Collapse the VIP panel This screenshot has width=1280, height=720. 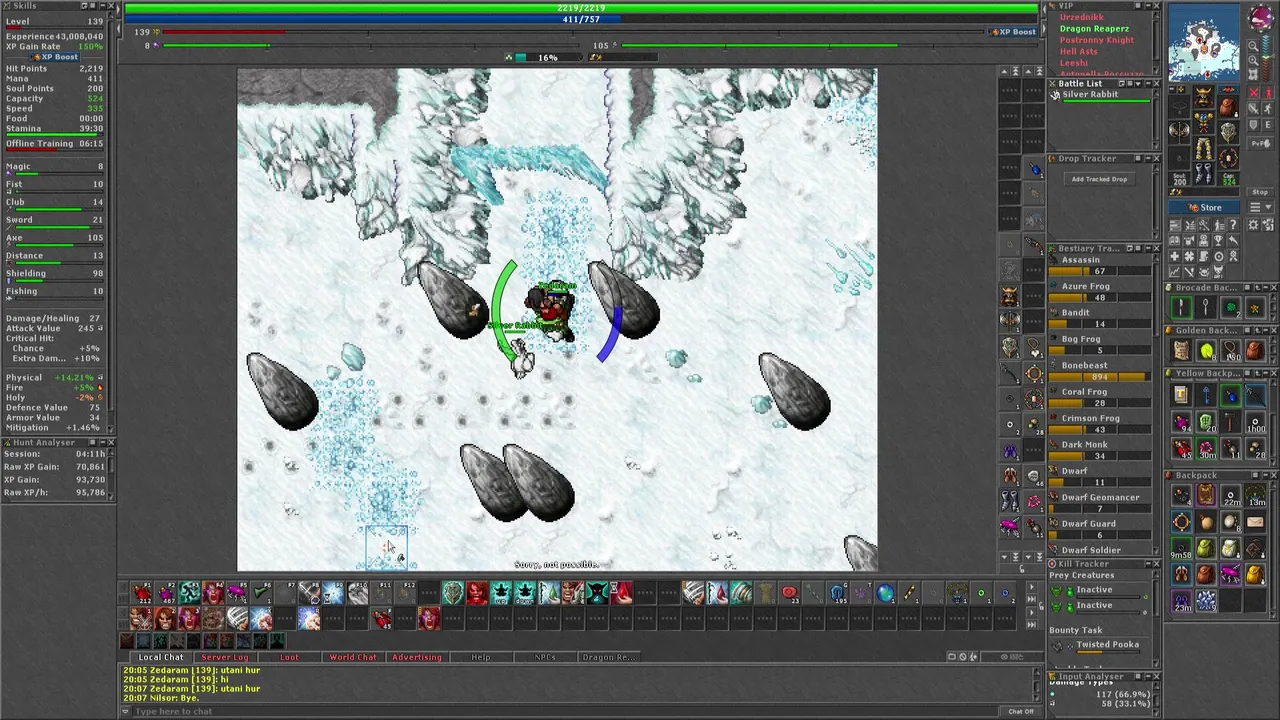coord(1148,6)
